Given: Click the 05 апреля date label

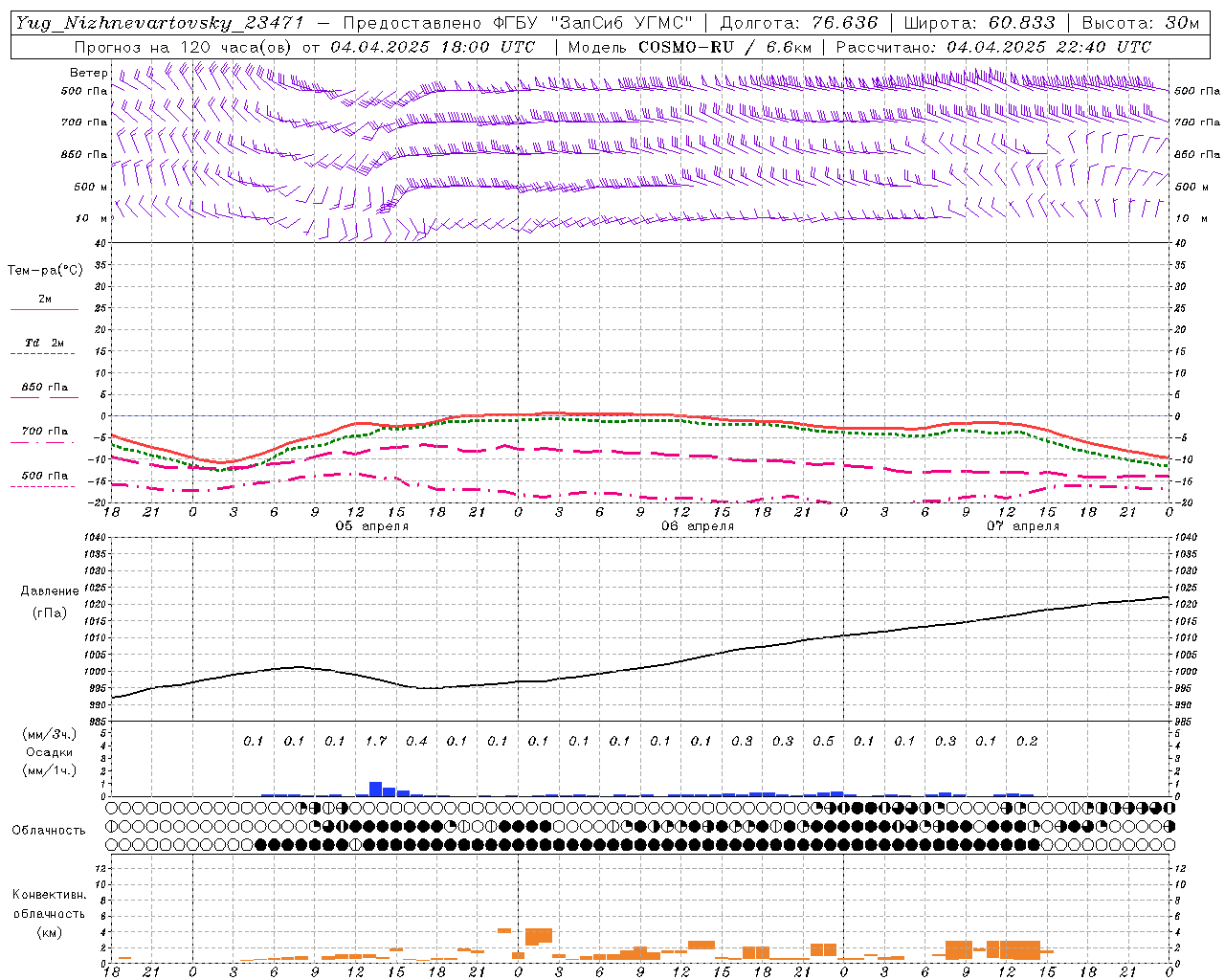Looking at the screenshot, I should [371, 526].
